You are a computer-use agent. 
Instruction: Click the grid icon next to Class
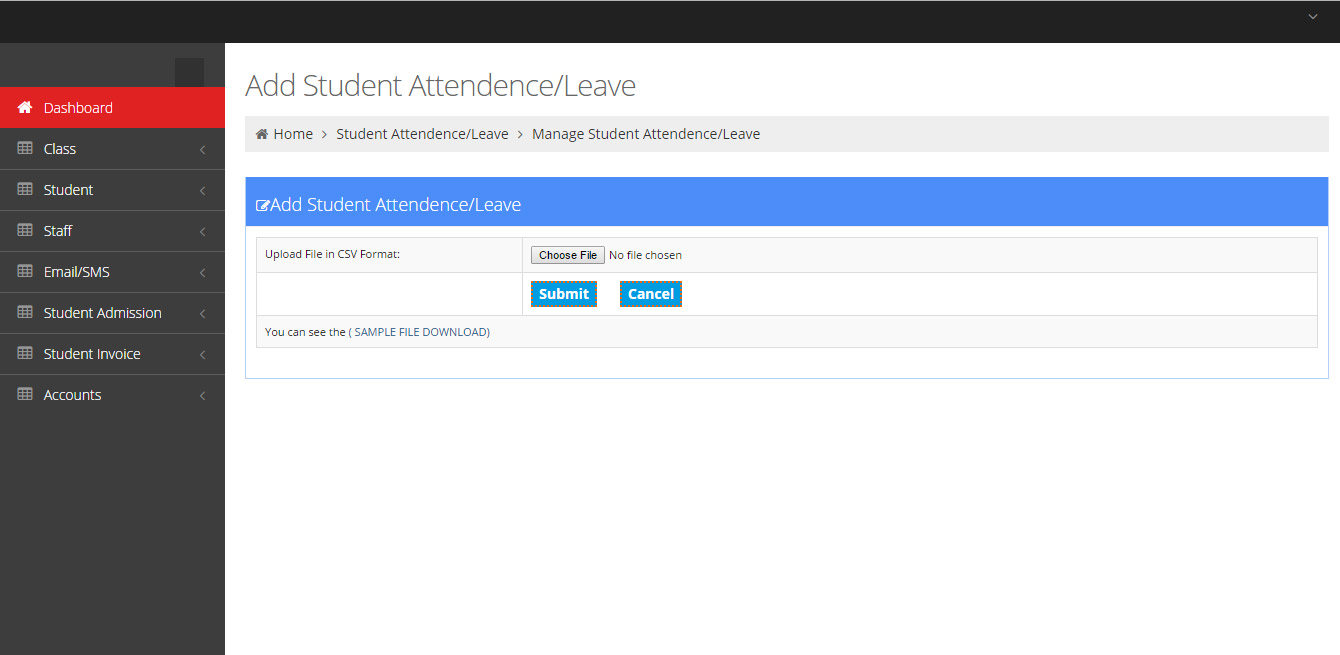tap(25, 148)
